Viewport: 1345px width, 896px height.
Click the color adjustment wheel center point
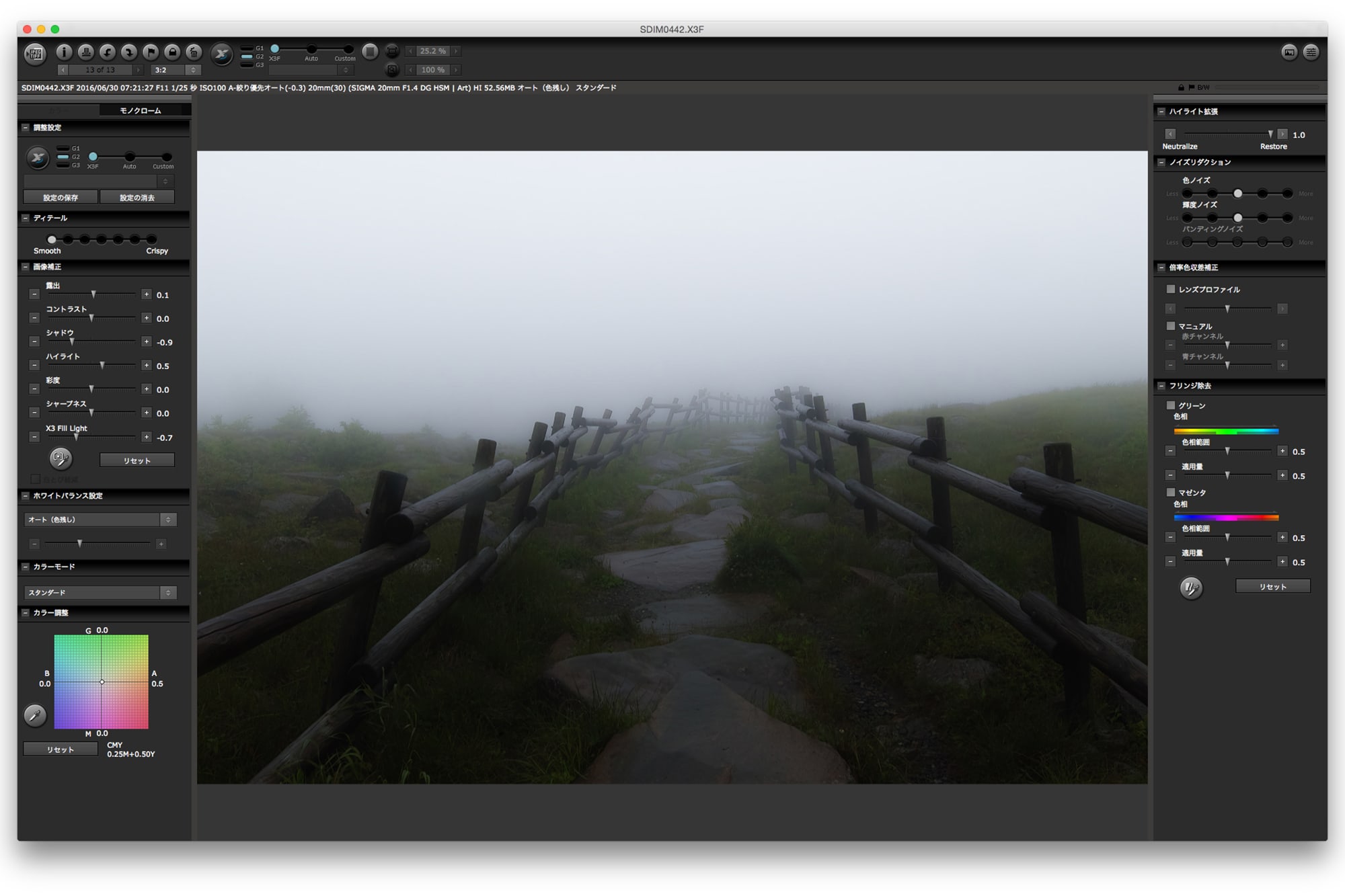(102, 682)
